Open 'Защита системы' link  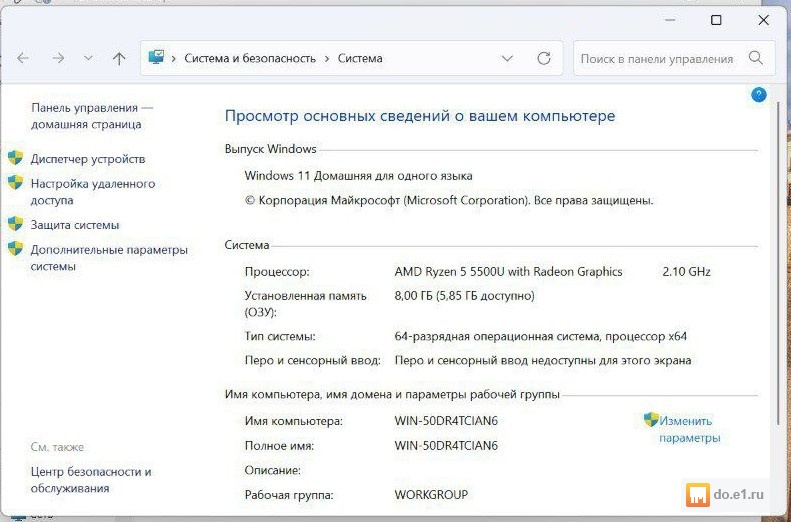(75, 225)
